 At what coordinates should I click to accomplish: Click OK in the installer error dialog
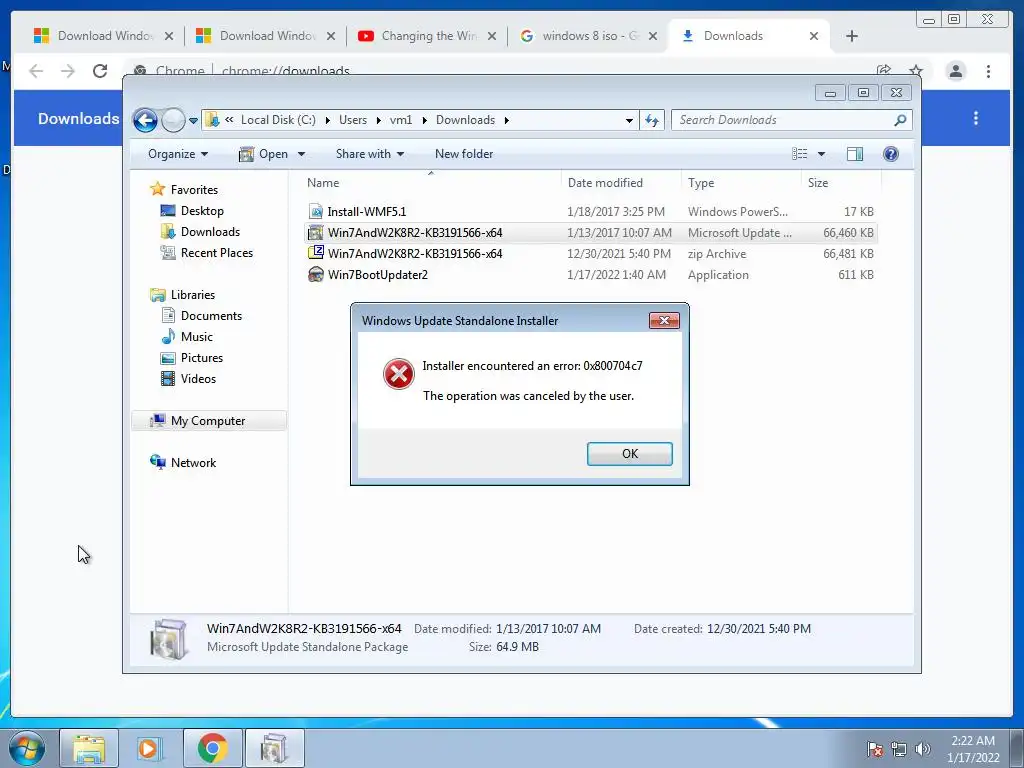630,454
